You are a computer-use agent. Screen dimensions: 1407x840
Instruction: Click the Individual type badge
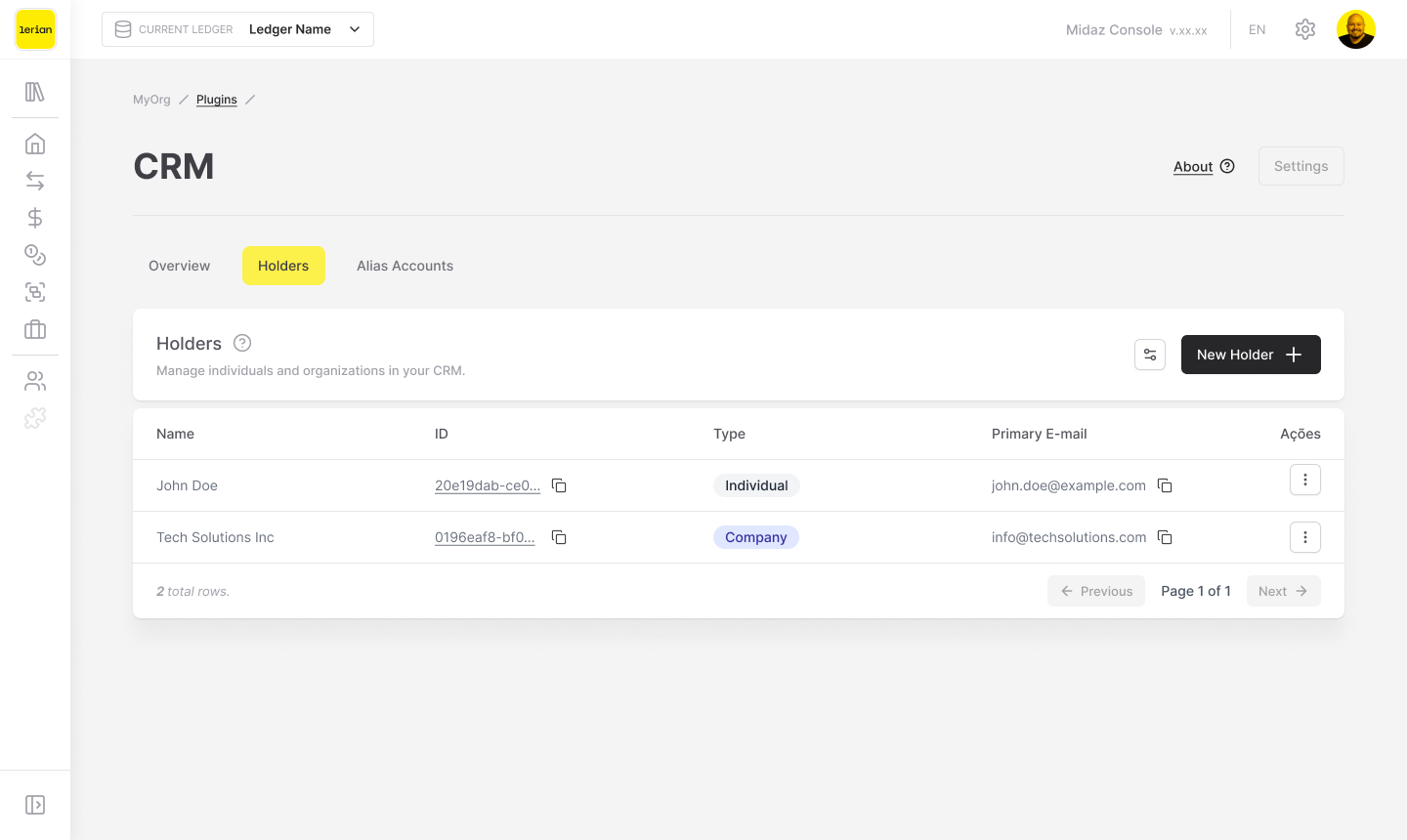pos(756,485)
